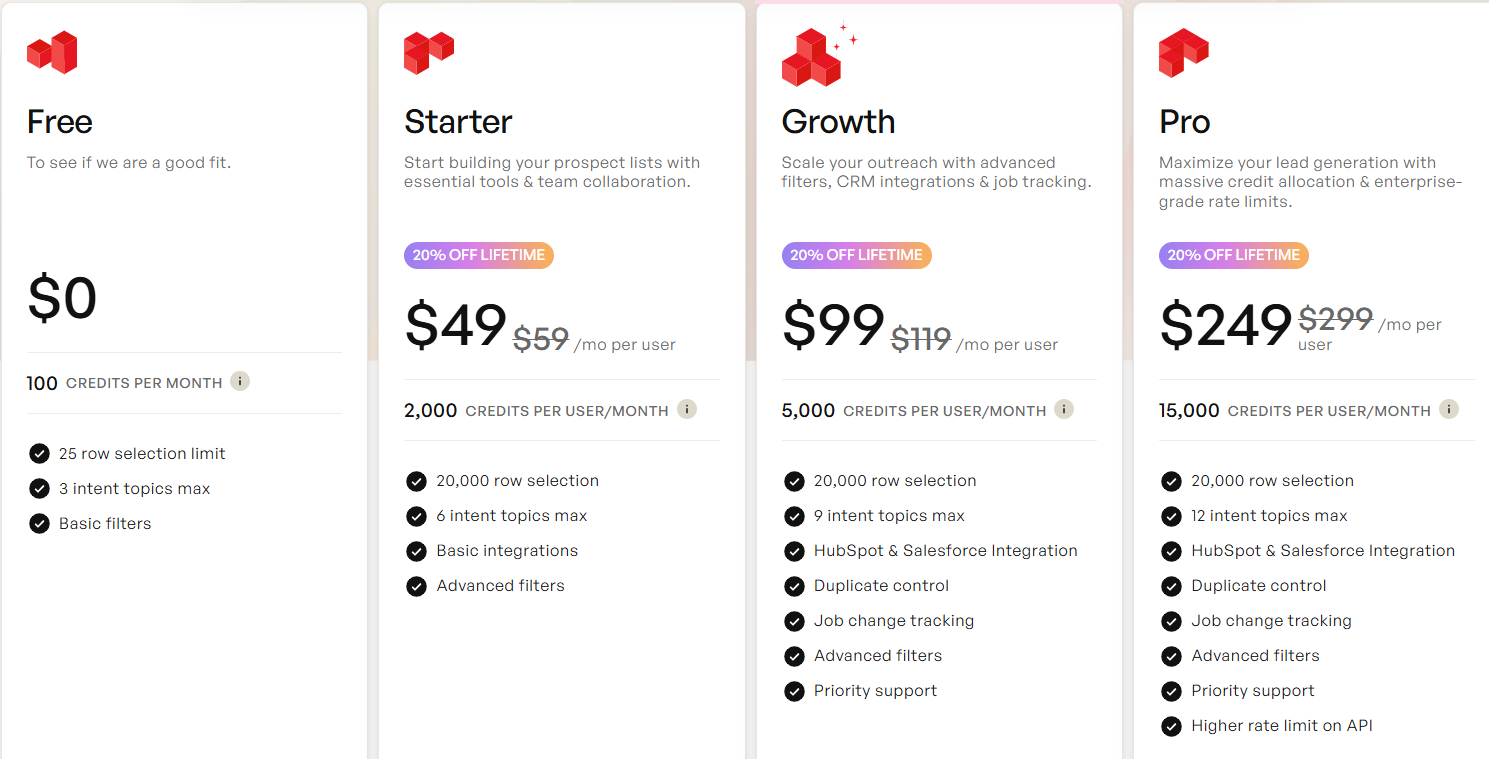Select the Pro plan heading
This screenshot has height=759, width=1489.
point(1184,121)
